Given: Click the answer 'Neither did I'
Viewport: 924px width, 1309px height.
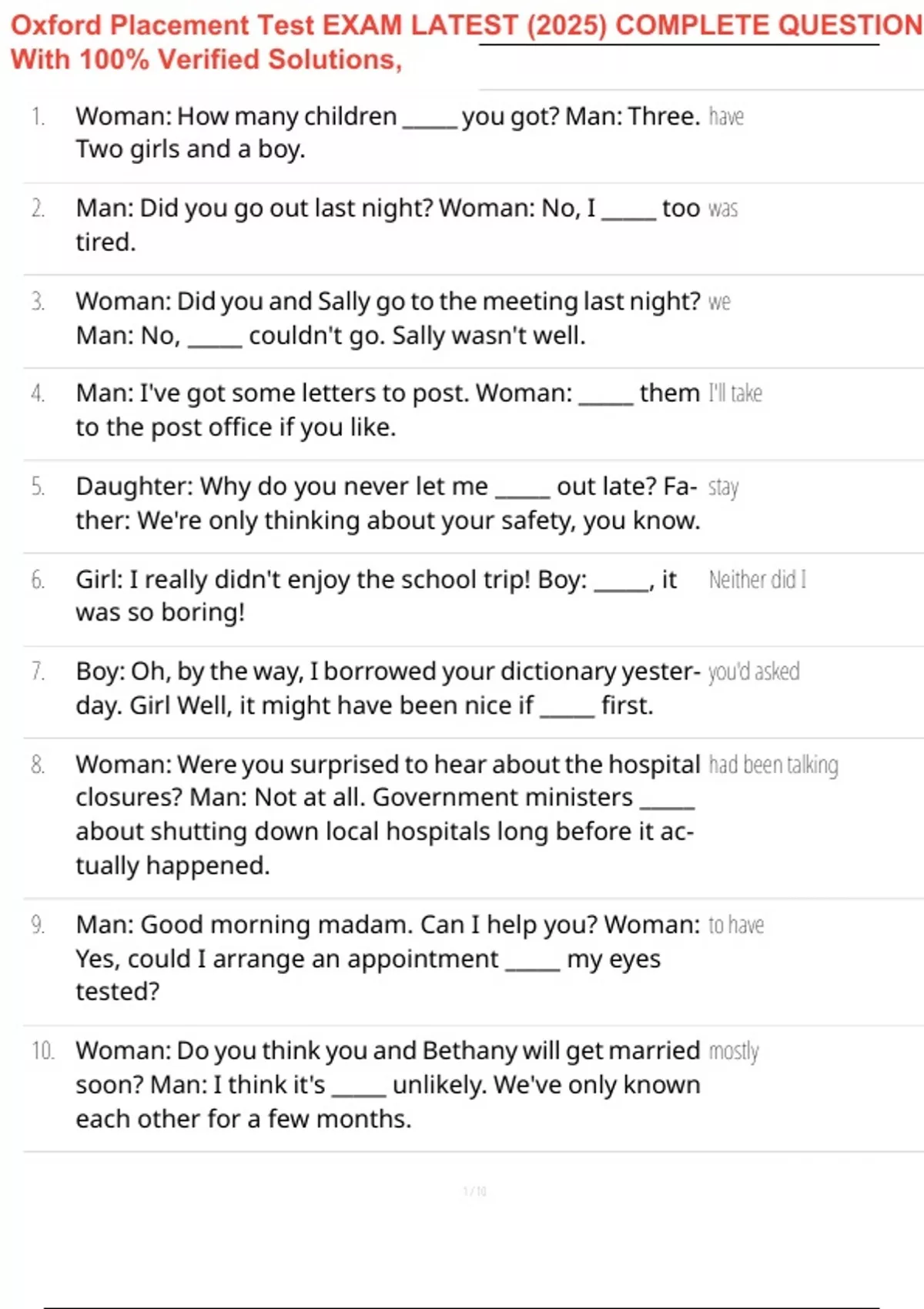Looking at the screenshot, I should tap(758, 579).
